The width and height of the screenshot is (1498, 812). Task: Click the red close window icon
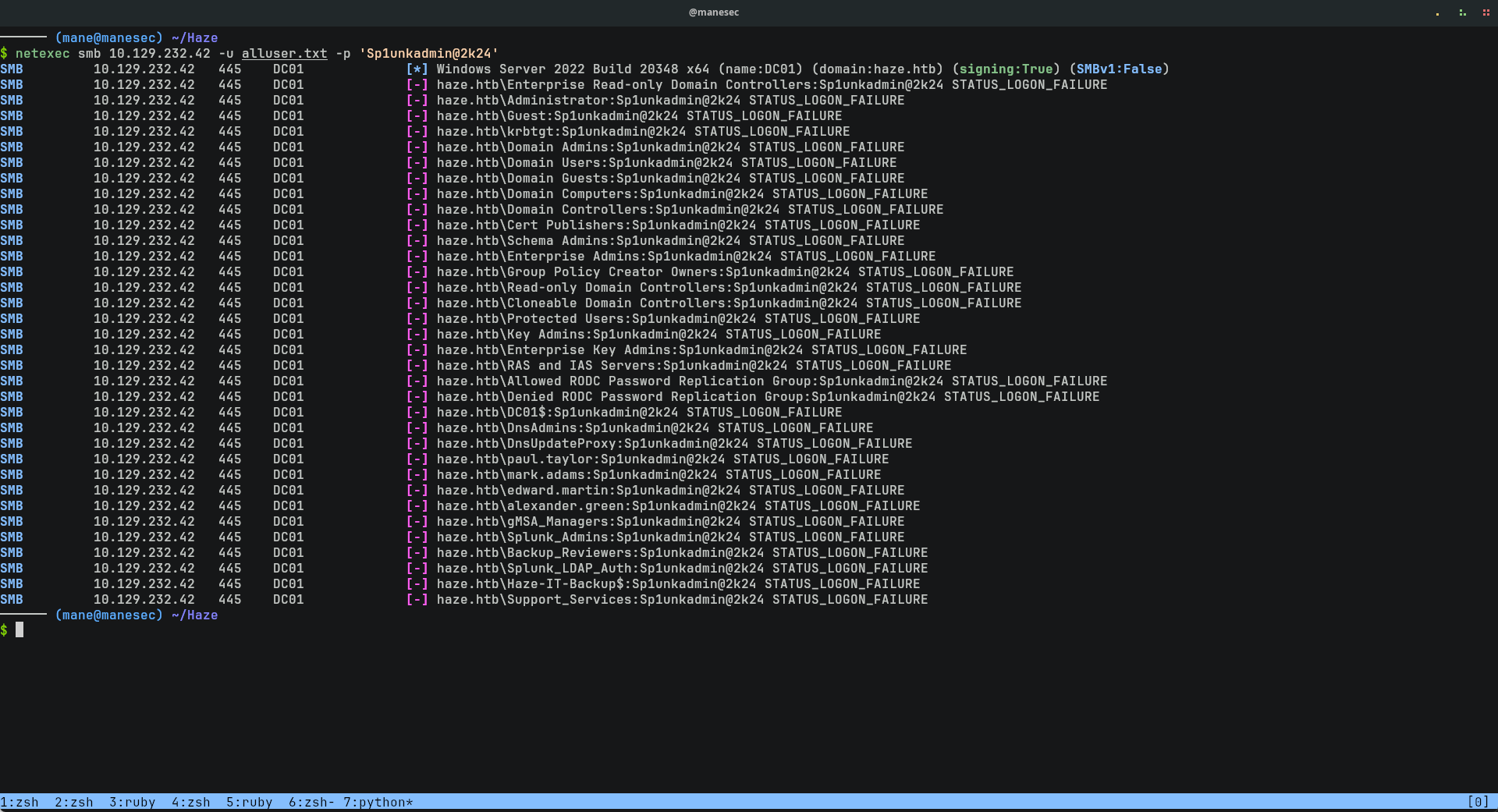[x=1486, y=12]
